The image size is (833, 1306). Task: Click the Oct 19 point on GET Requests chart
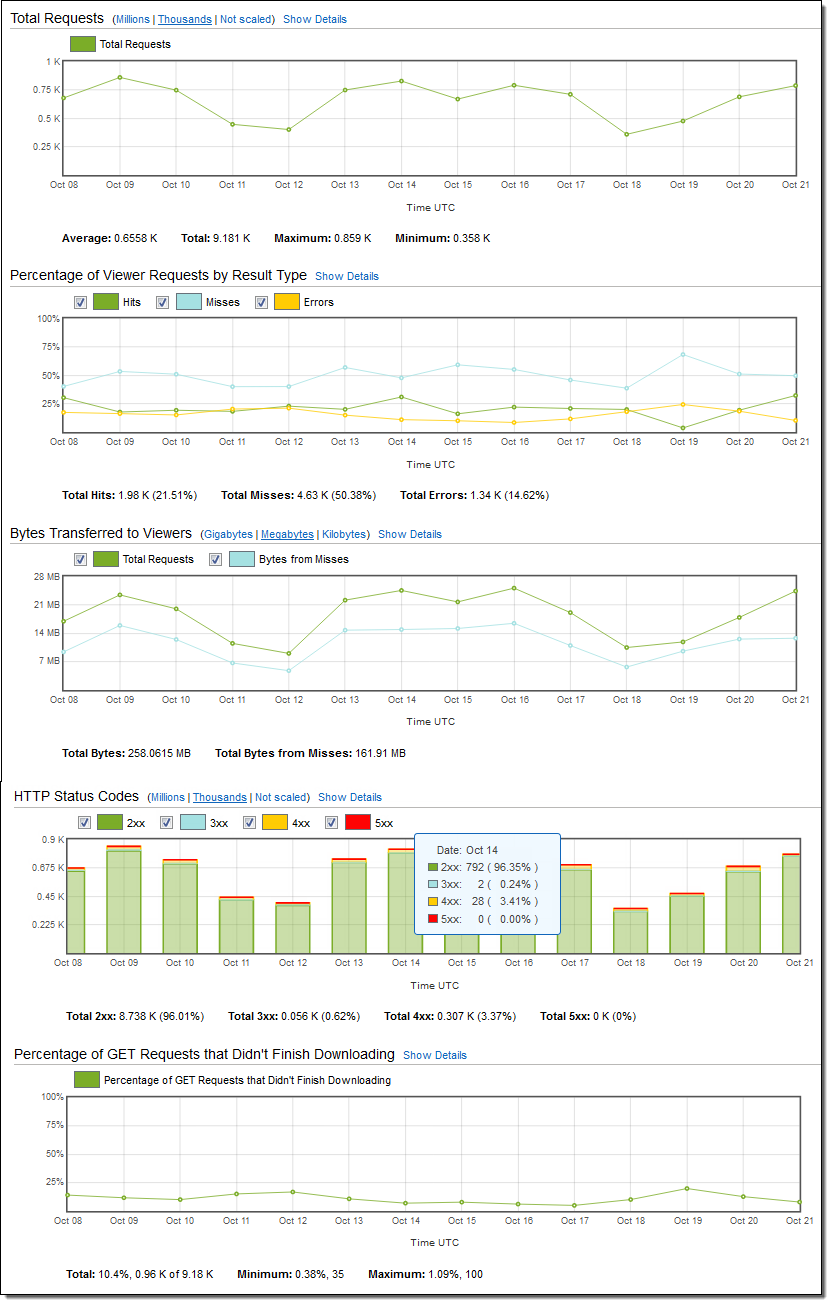(x=687, y=1188)
